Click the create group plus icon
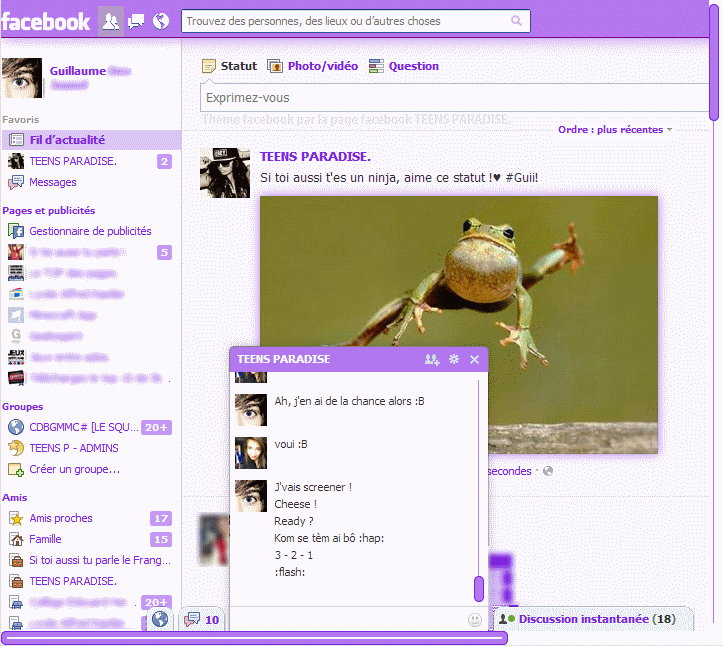Screen dimensions: 723x646 [x=16, y=469]
